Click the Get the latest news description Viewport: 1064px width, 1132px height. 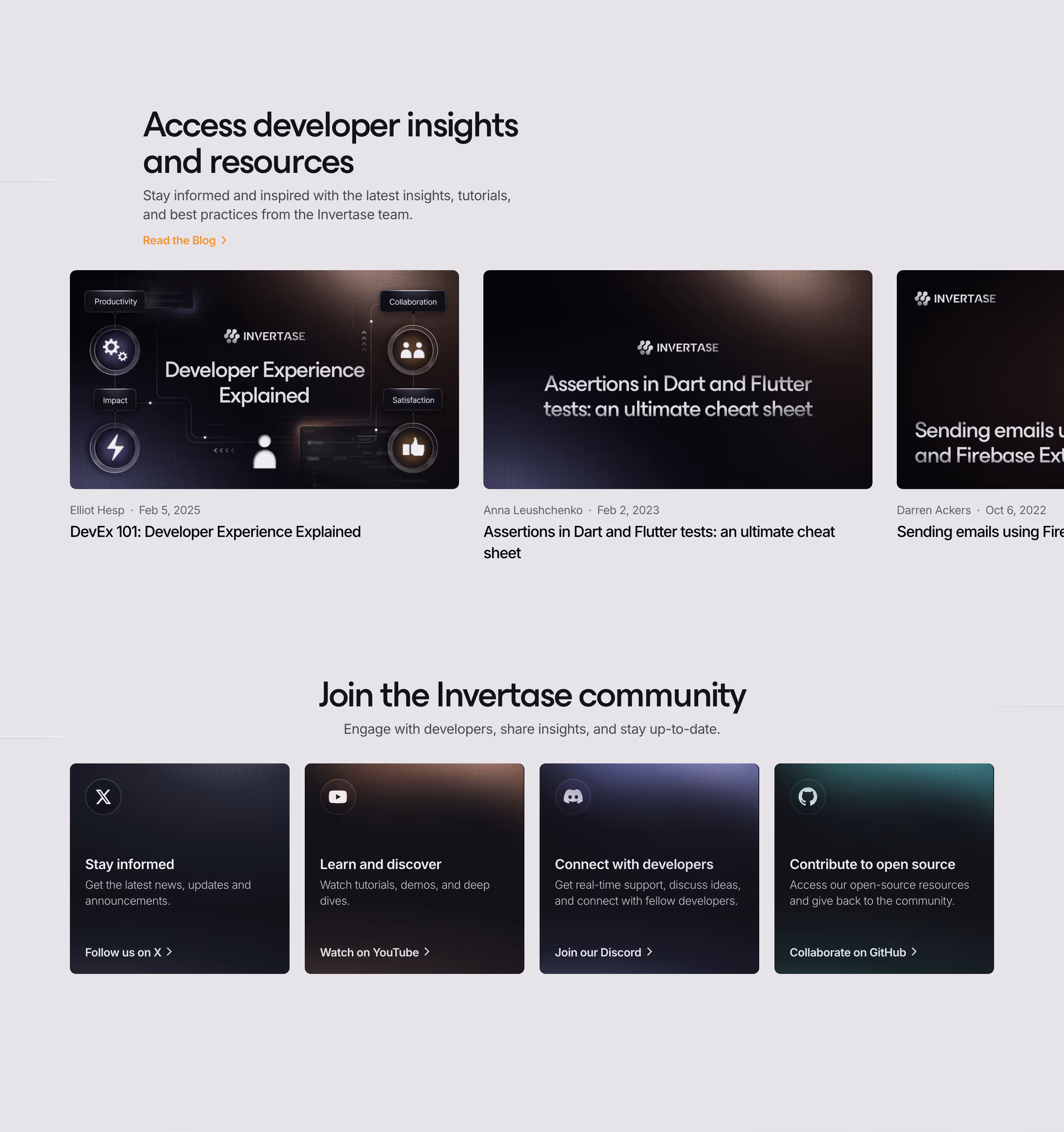tap(168, 893)
